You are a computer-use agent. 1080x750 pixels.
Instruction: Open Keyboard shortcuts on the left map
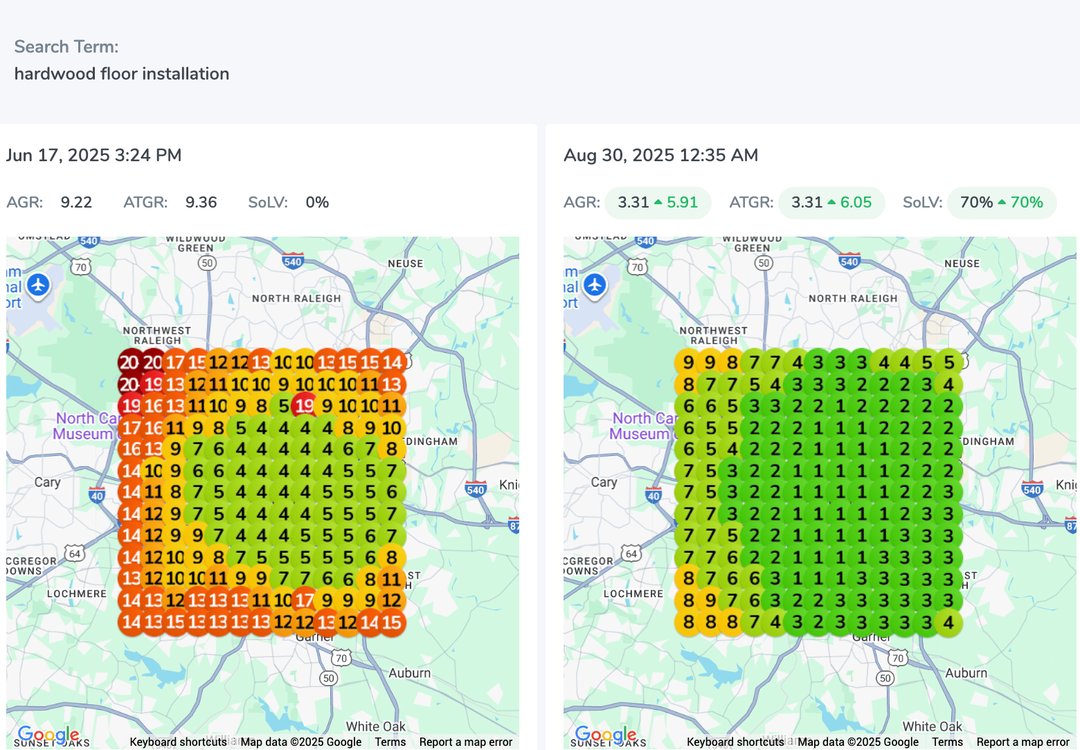coord(178,742)
